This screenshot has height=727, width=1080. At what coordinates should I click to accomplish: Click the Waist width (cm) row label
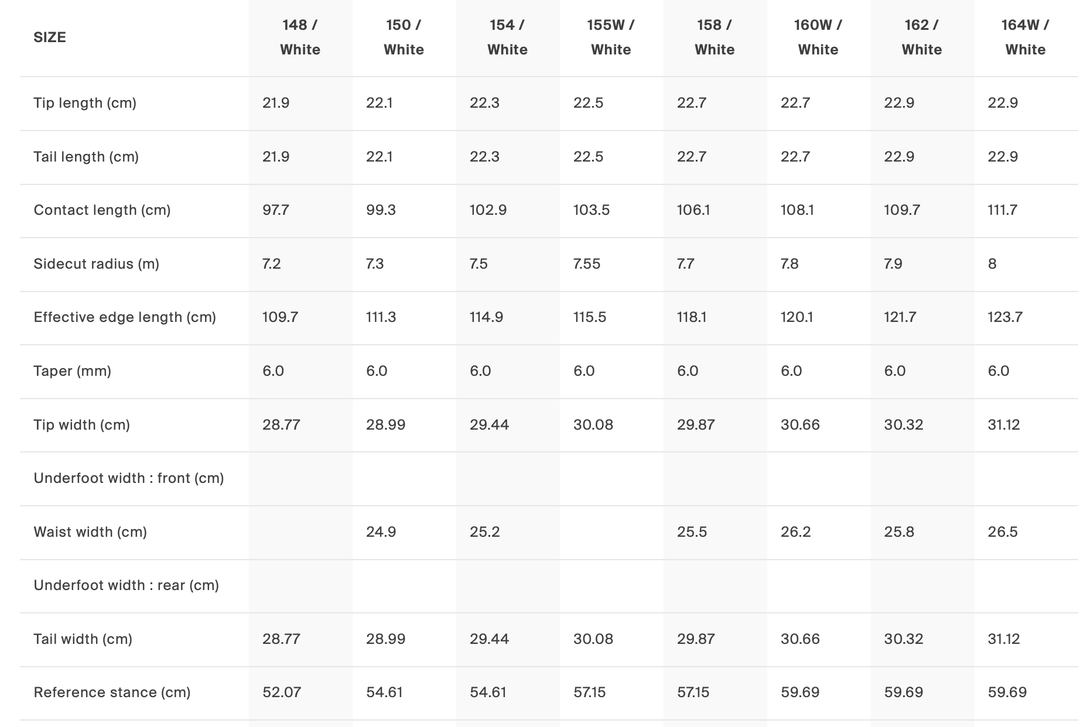[90, 532]
